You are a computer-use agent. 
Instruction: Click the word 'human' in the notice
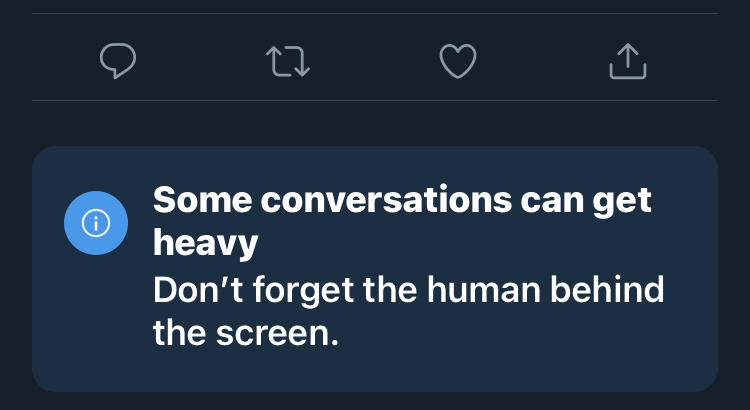(484, 289)
